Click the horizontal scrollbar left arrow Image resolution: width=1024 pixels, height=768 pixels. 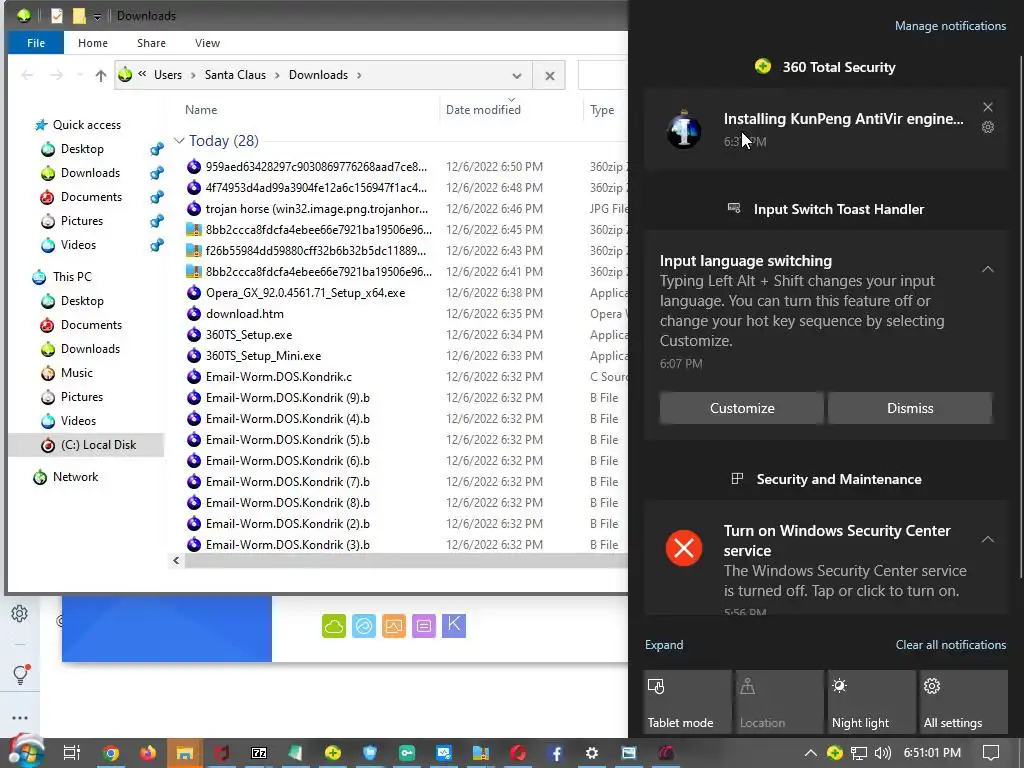click(x=176, y=560)
